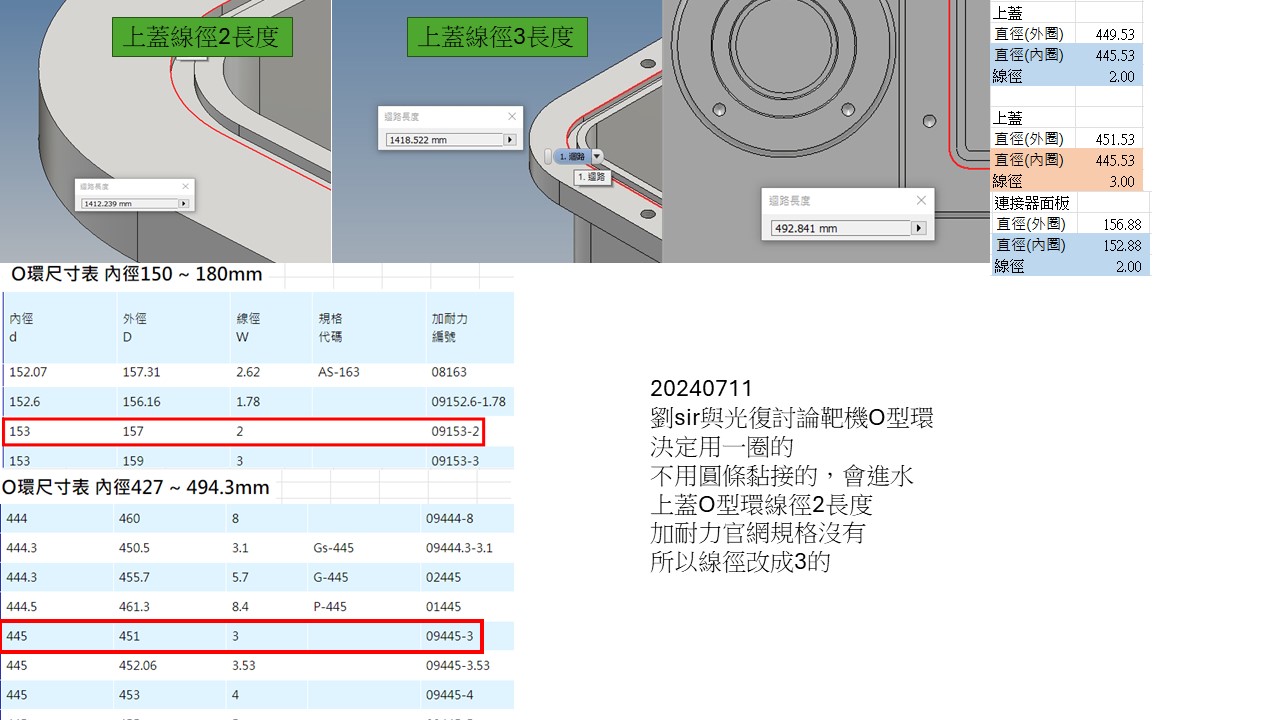This screenshot has width=1280, height=720.
Task: Select highlighted O-ring row 09445-3
Action: [x=244, y=636]
